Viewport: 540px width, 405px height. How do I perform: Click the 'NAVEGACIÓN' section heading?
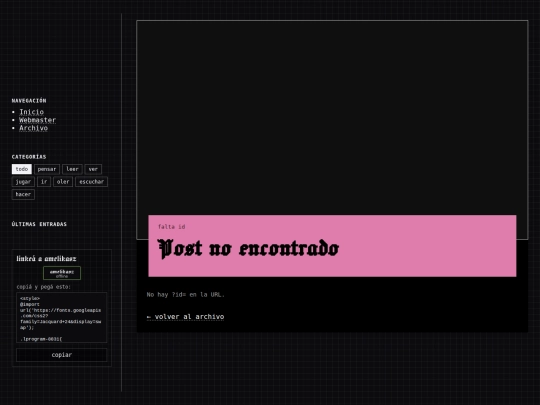pos(29,101)
